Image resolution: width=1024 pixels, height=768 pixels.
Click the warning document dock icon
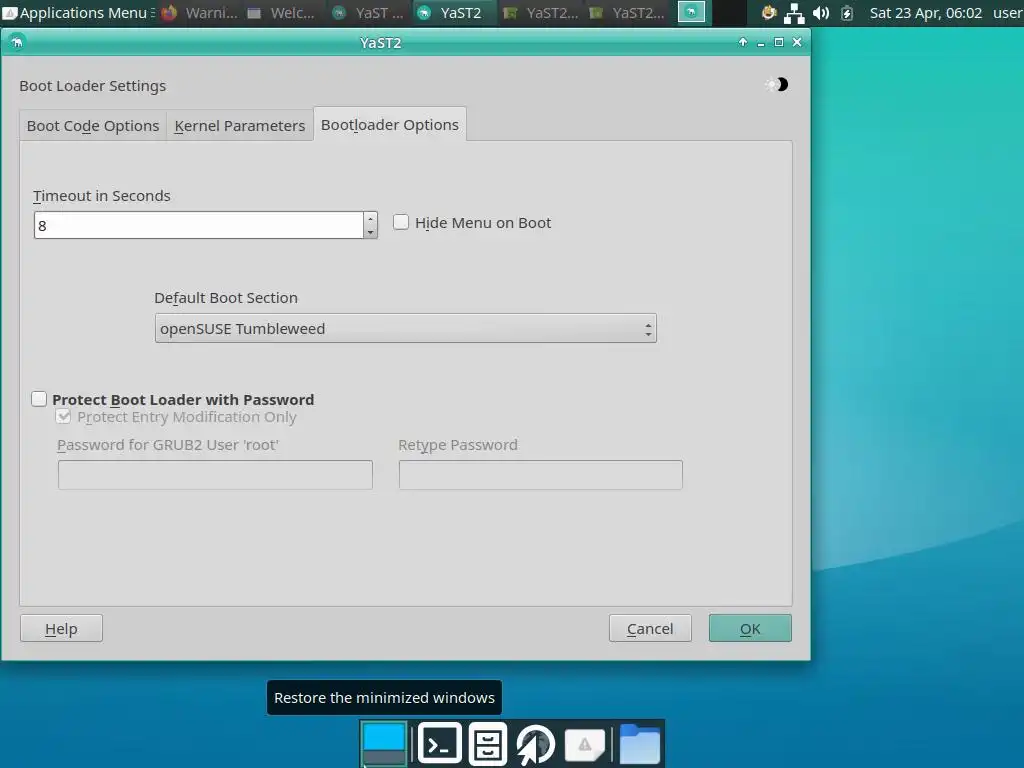(x=584, y=744)
